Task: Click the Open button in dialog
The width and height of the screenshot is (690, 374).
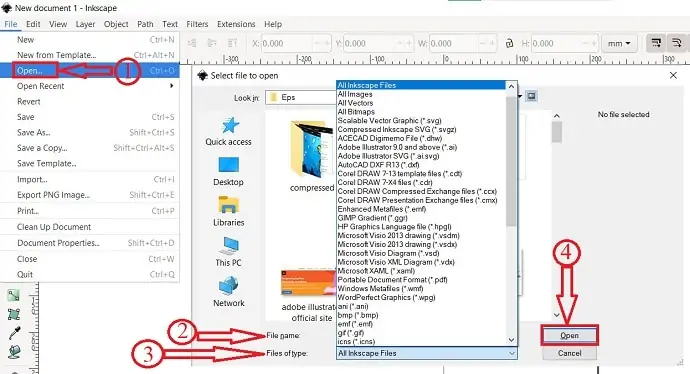Action: 569,335
